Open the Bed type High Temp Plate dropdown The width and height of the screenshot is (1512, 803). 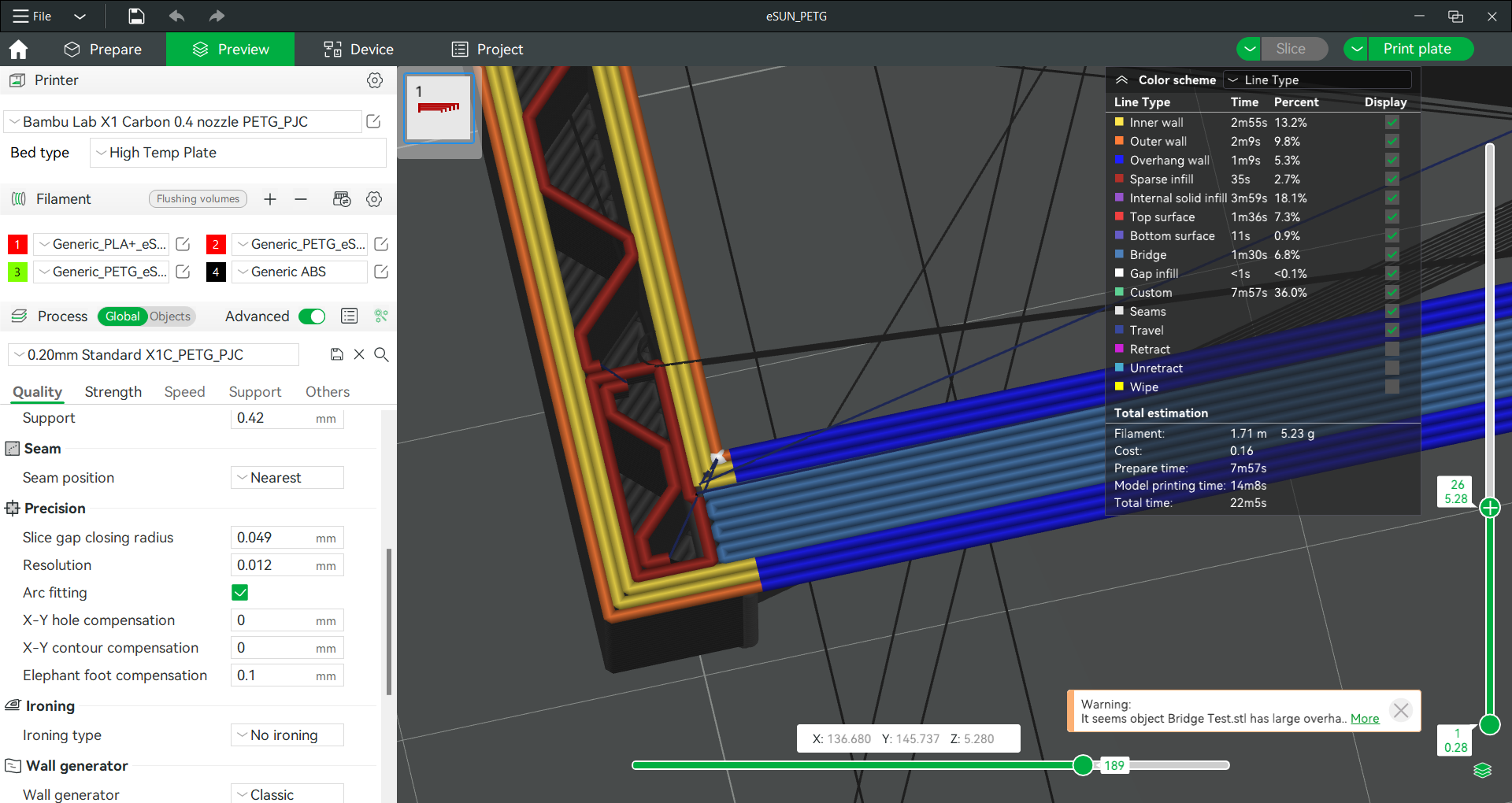[x=237, y=152]
